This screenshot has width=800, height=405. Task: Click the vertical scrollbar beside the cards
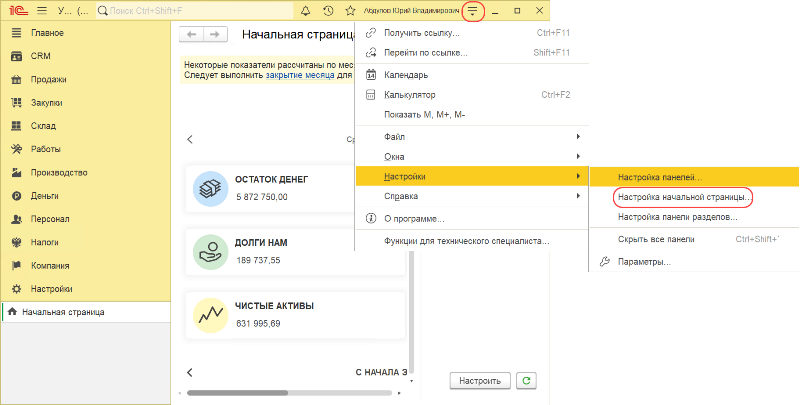pyautogui.click(x=411, y=313)
